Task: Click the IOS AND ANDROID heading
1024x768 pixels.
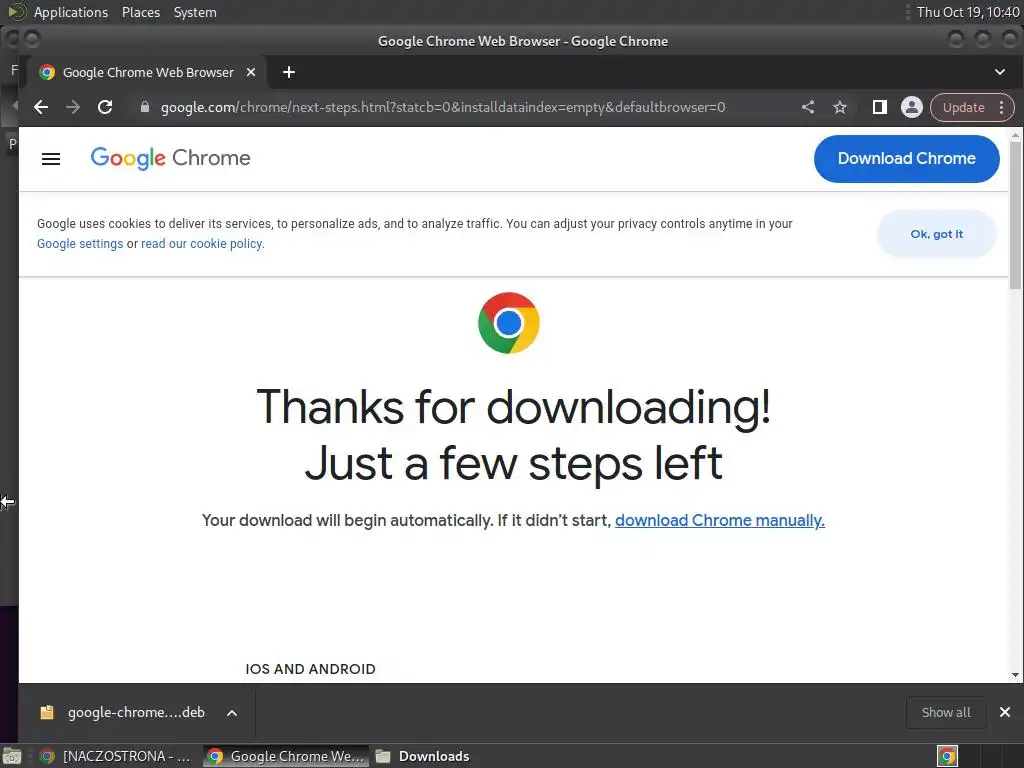Action: click(310, 669)
